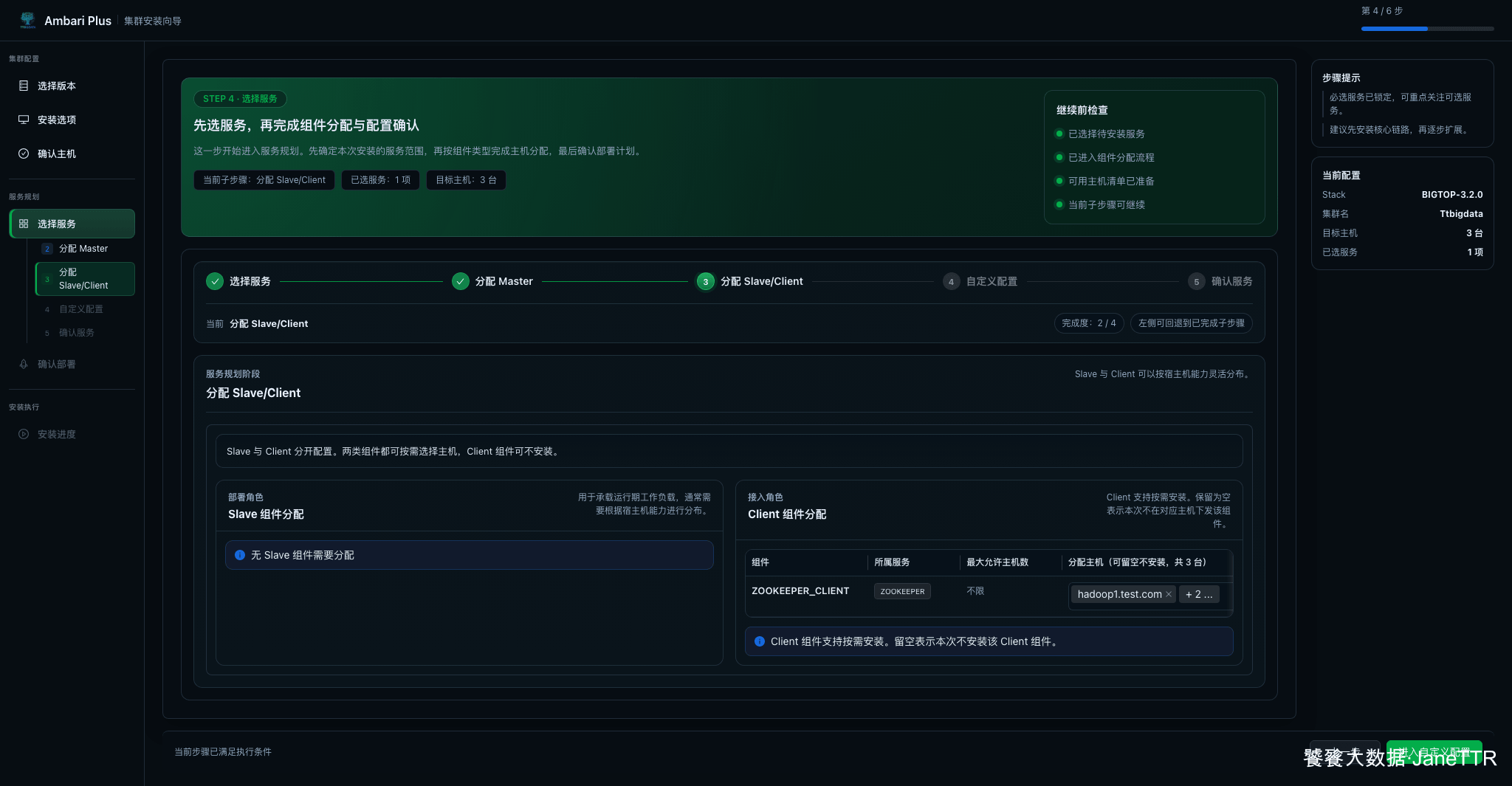Image resolution: width=1512 pixels, height=786 pixels.
Task: Click 已选服务: 1 项 chip
Action: tap(381, 180)
